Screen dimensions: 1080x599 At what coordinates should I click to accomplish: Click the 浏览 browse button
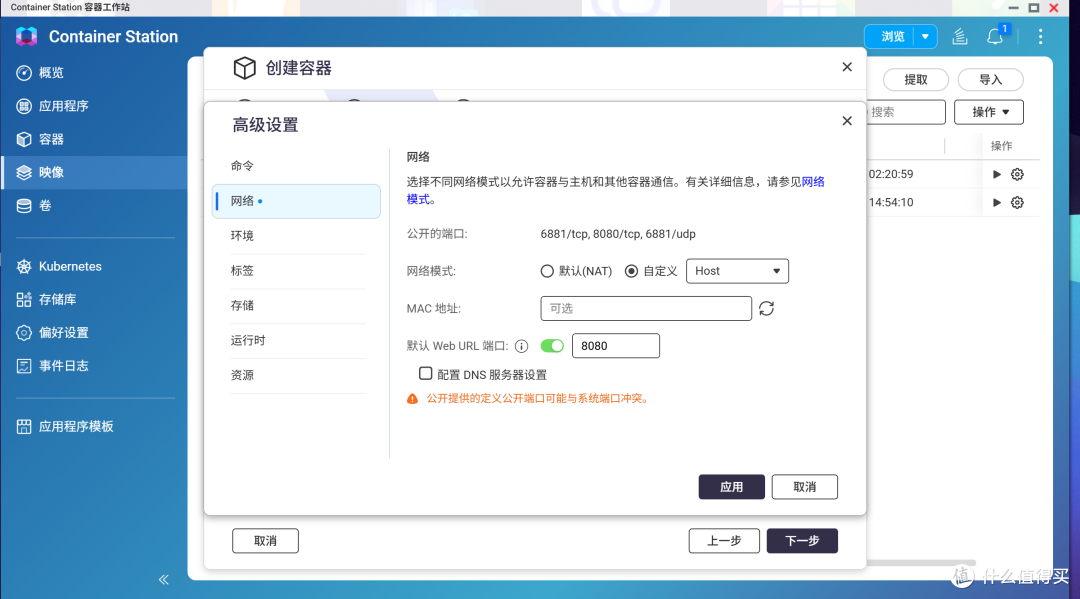click(892, 36)
